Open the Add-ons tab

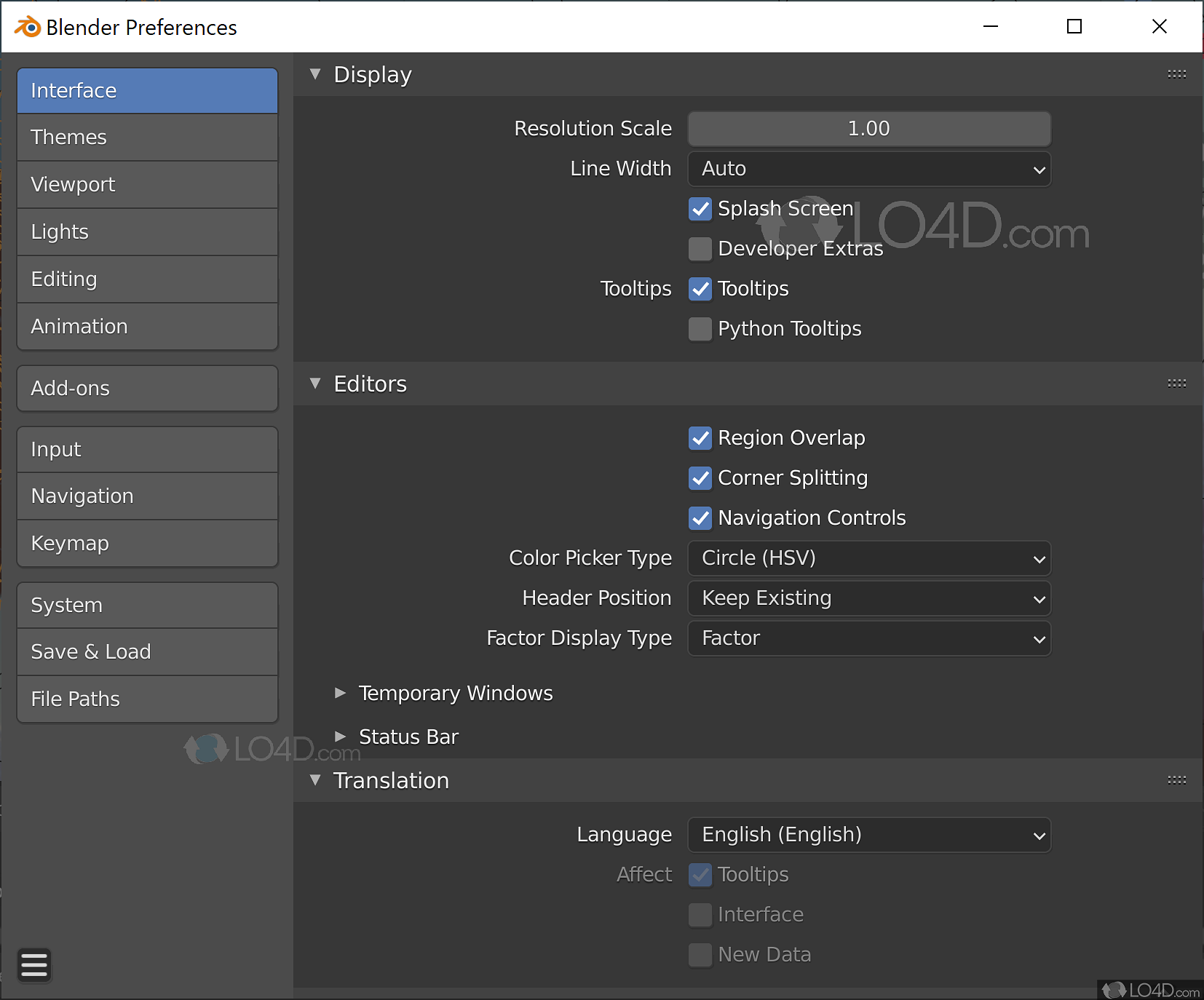point(147,389)
